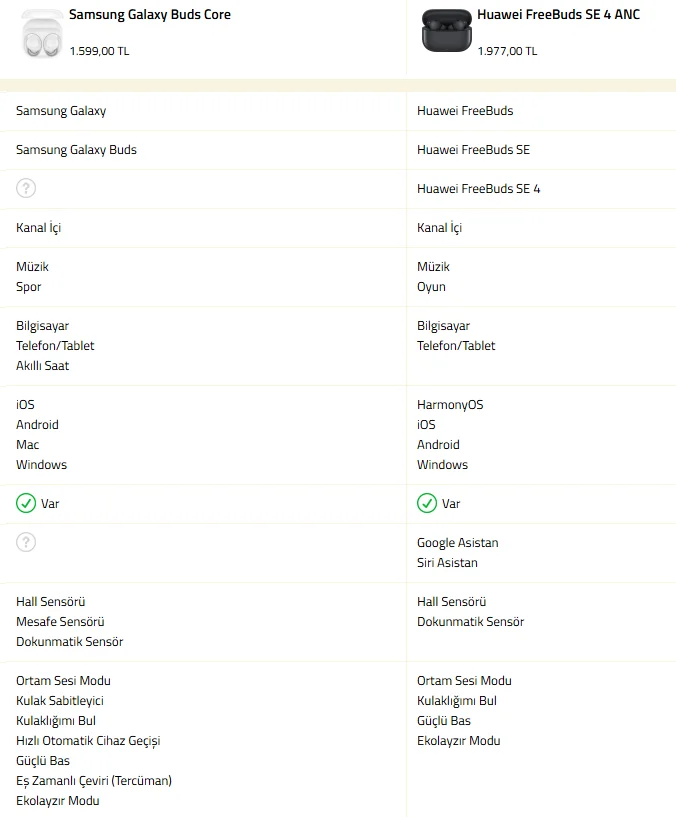Click the 1.977,00 TL price

(507, 51)
